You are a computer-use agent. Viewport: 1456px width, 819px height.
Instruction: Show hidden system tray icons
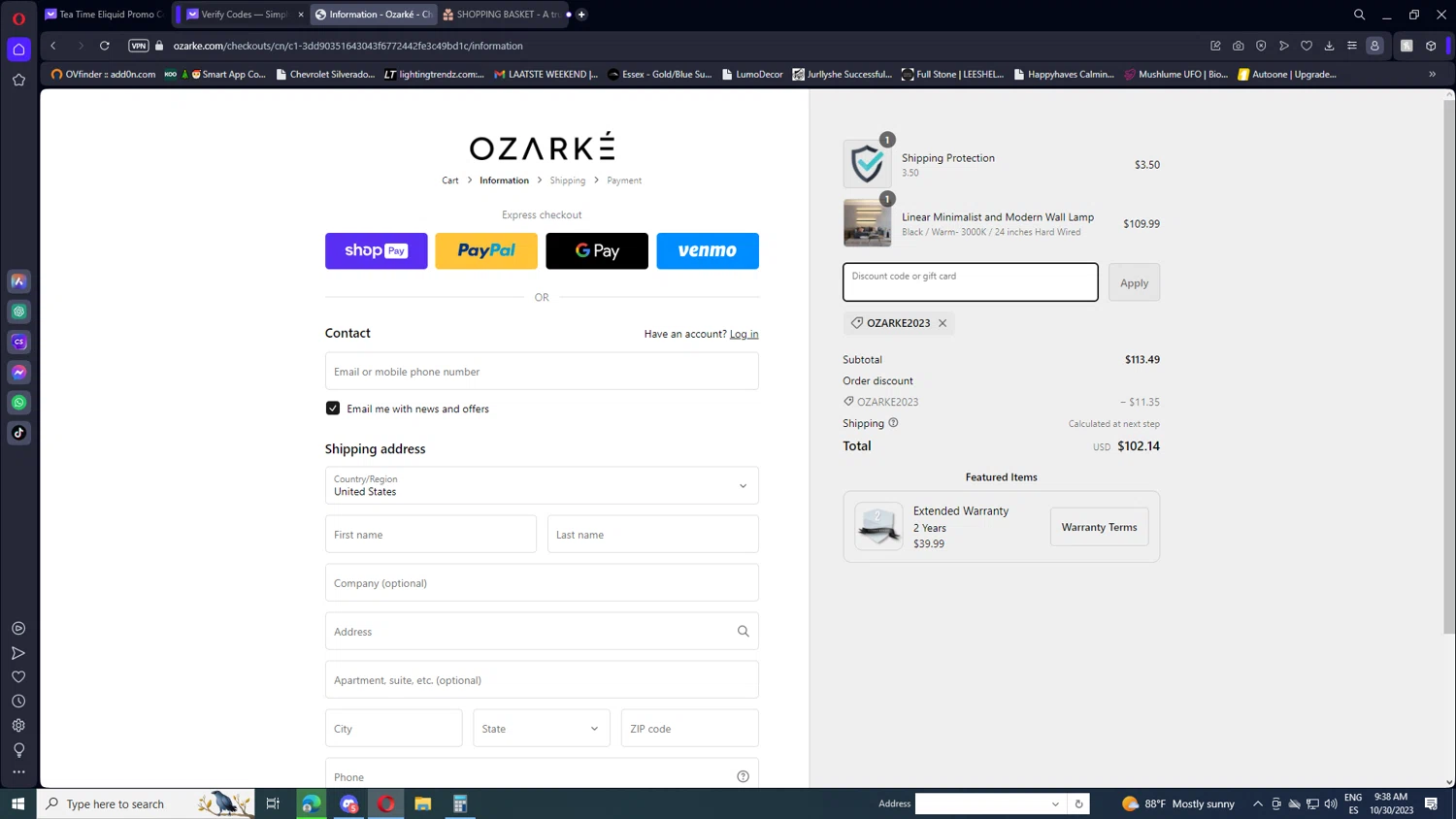[1258, 803]
